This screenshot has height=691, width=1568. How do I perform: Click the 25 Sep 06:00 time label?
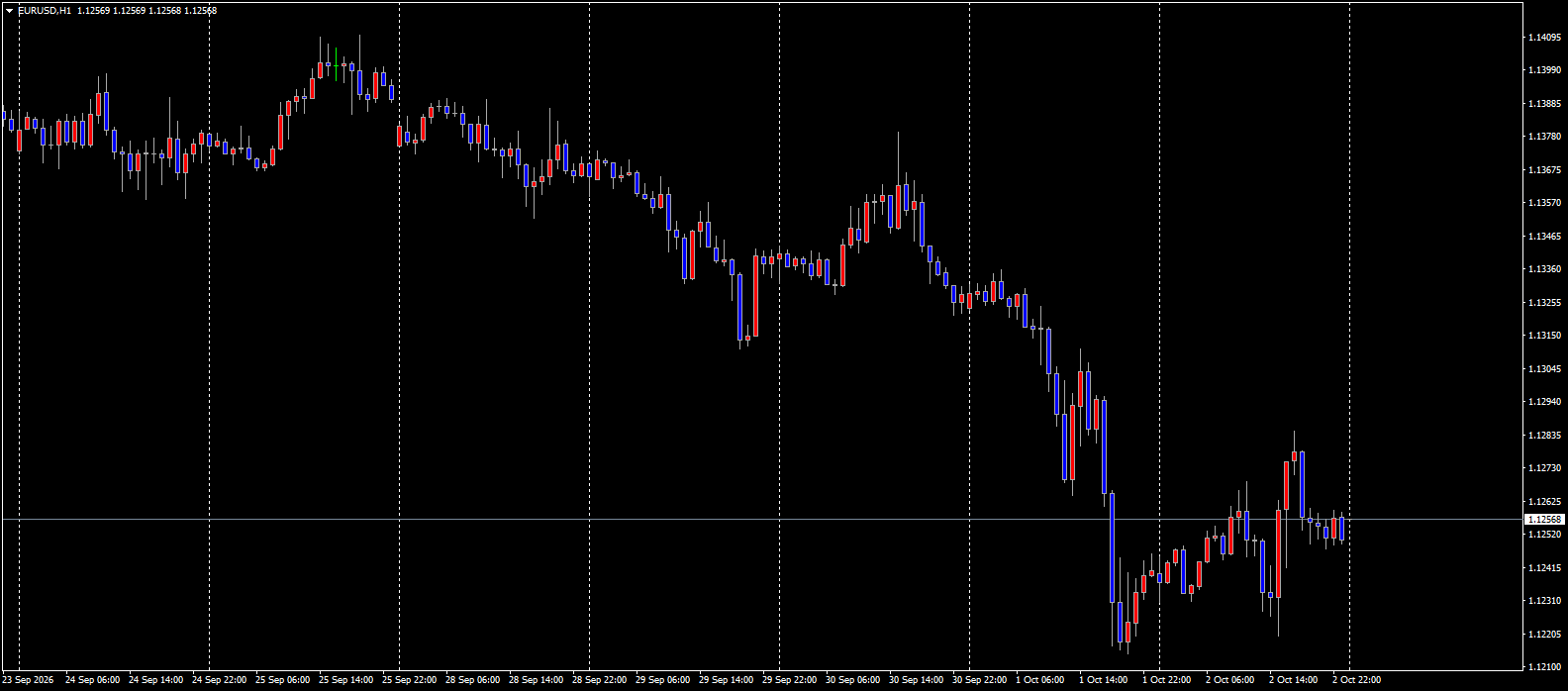click(282, 680)
